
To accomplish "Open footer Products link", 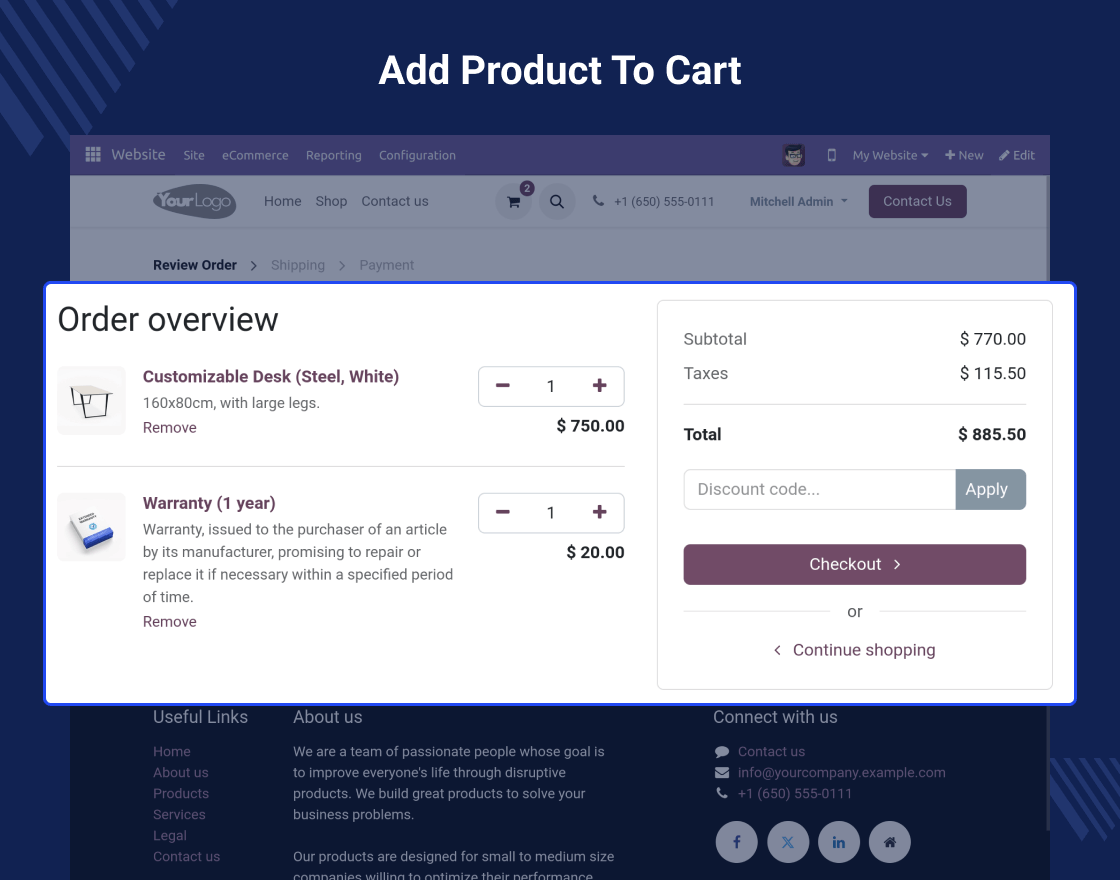I will point(181,794).
